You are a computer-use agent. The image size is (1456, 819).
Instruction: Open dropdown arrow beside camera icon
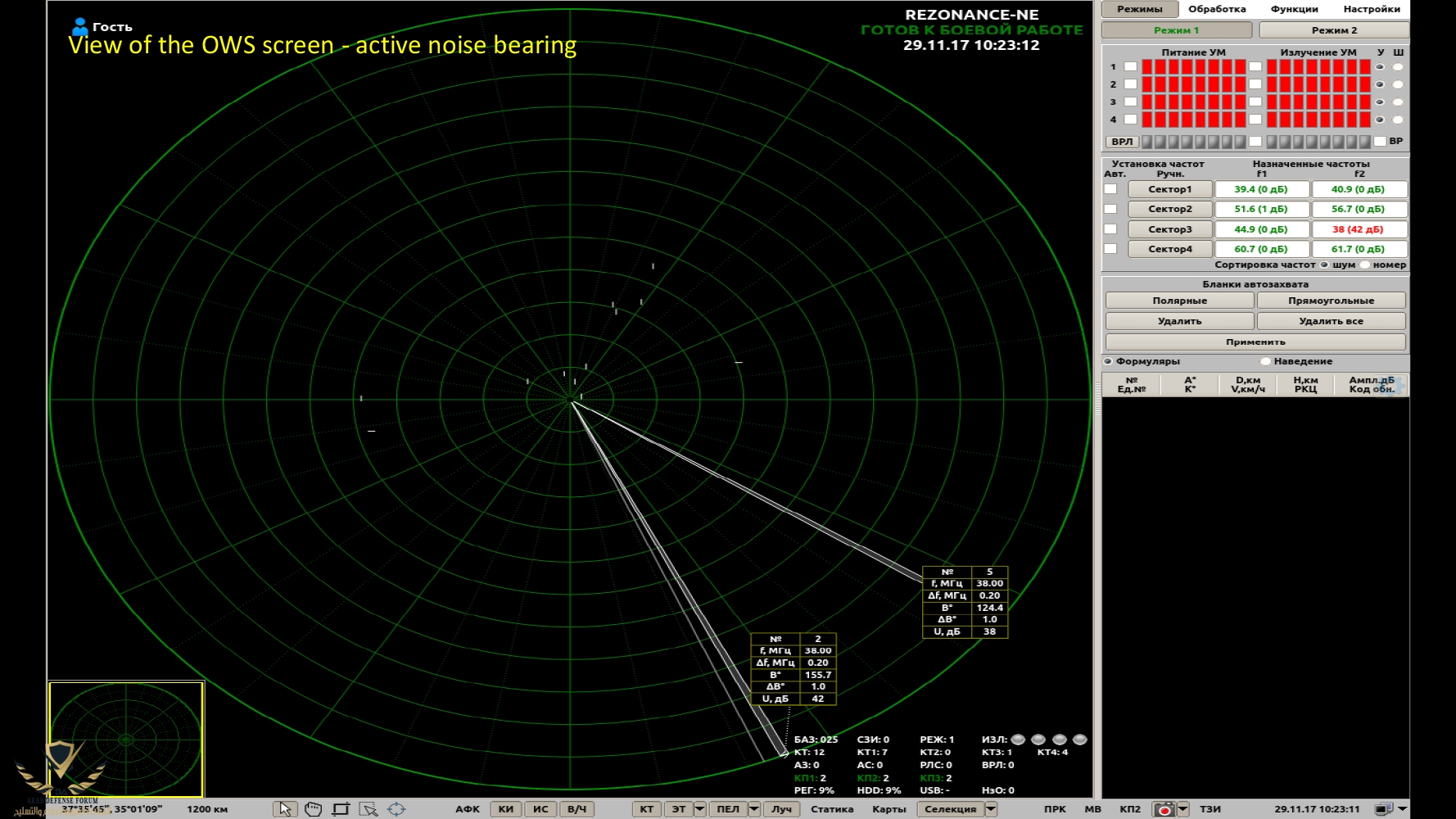pos(1182,809)
